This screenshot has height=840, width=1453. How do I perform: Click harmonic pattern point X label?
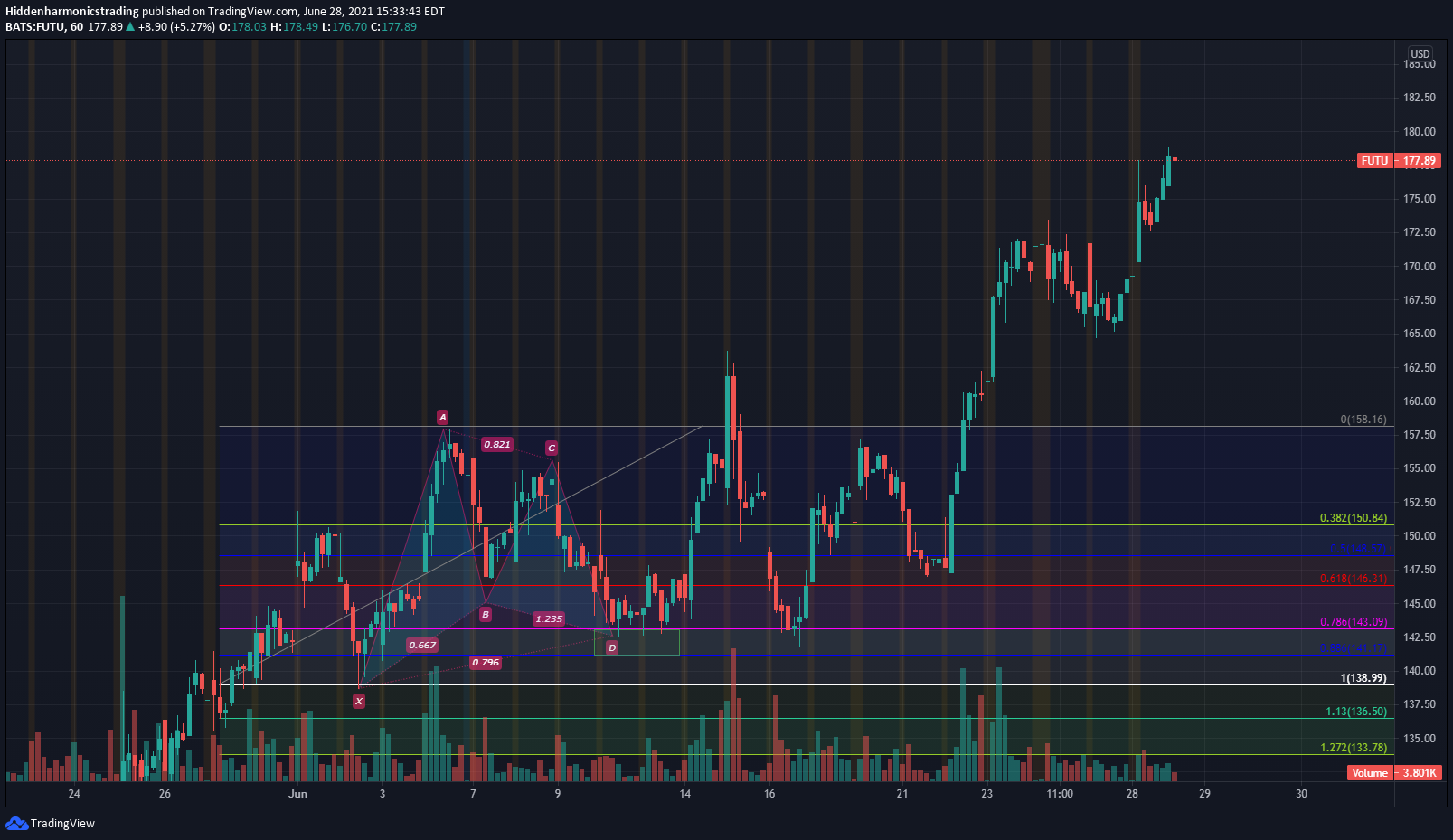point(359,701)
